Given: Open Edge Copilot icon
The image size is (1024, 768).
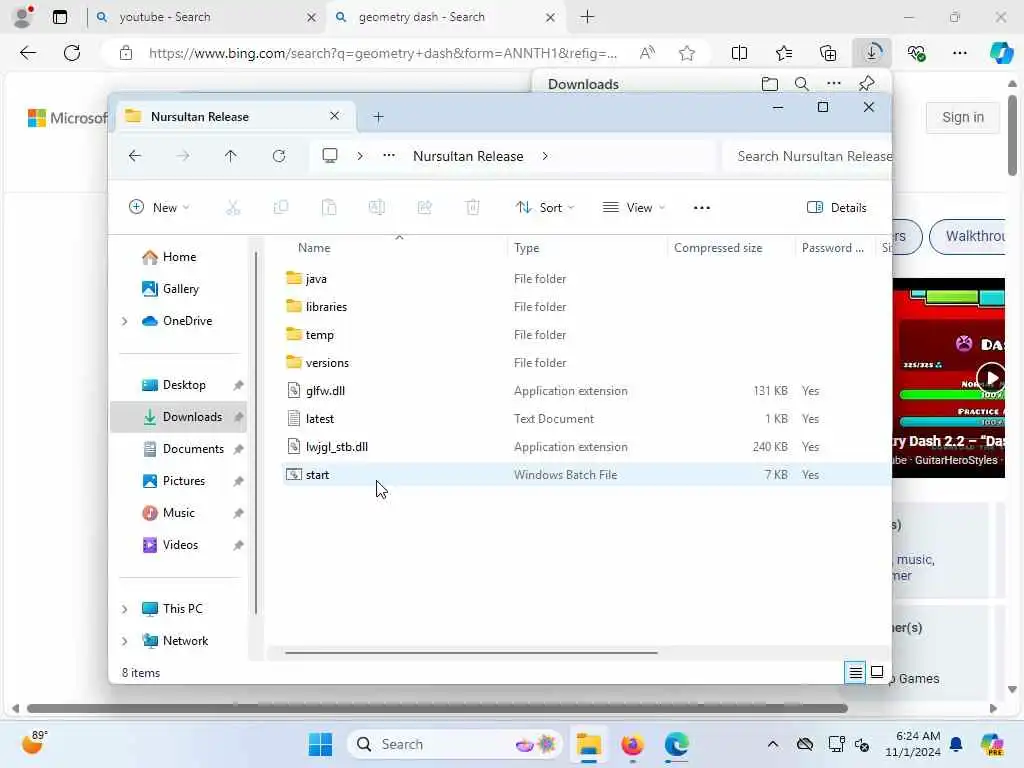Looking at the screenshot, I should click(1001, 53).
